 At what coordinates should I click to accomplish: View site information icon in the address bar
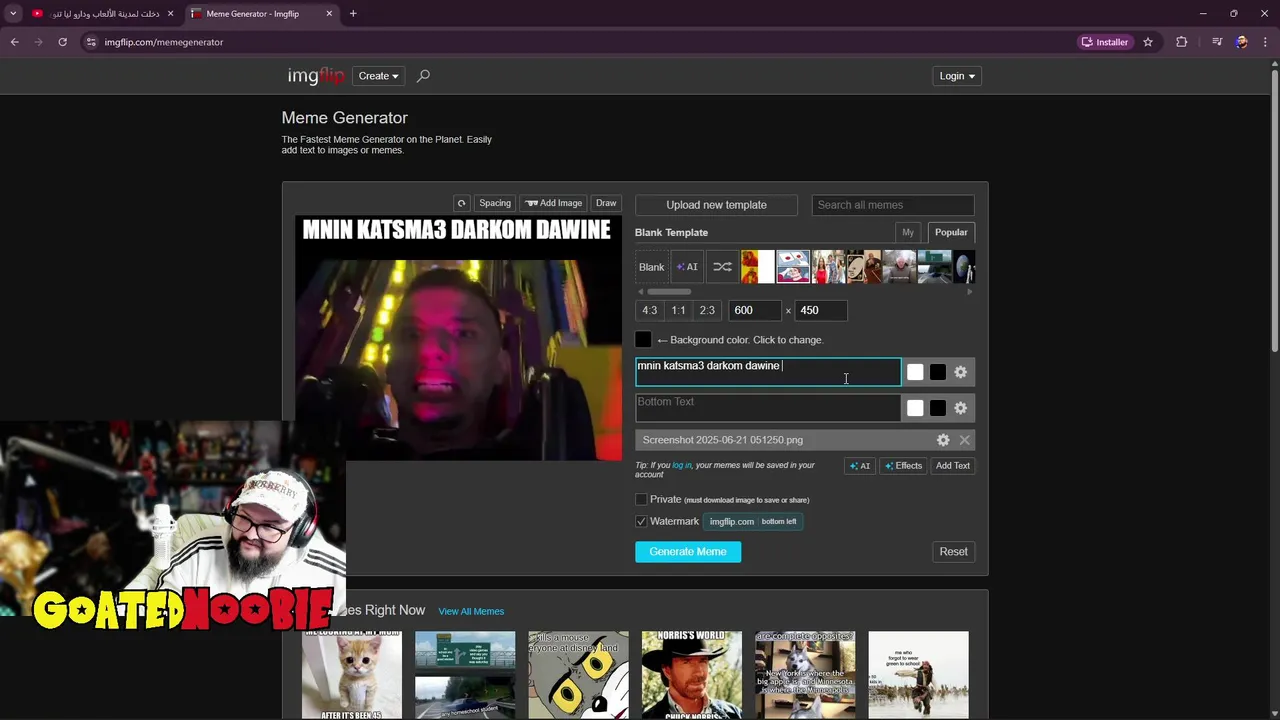coord(91,42)
